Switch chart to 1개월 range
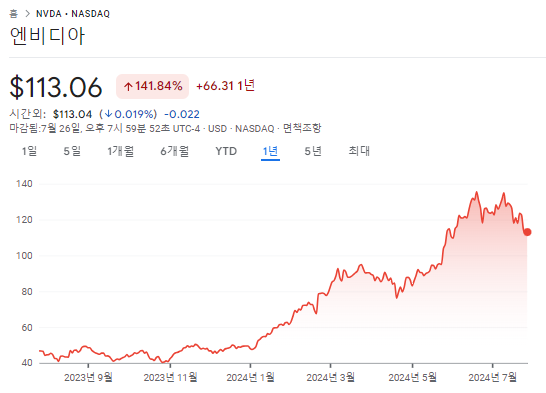 click(120, 151)
